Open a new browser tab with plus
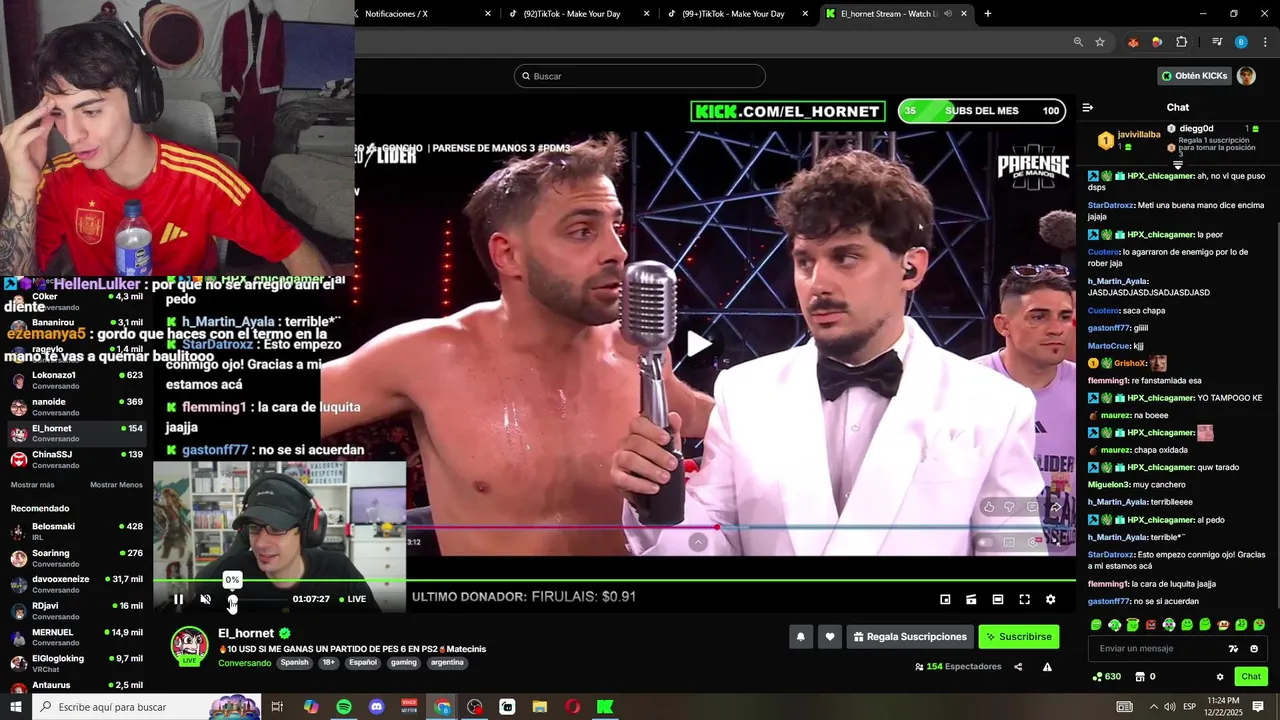 (988, 14)
